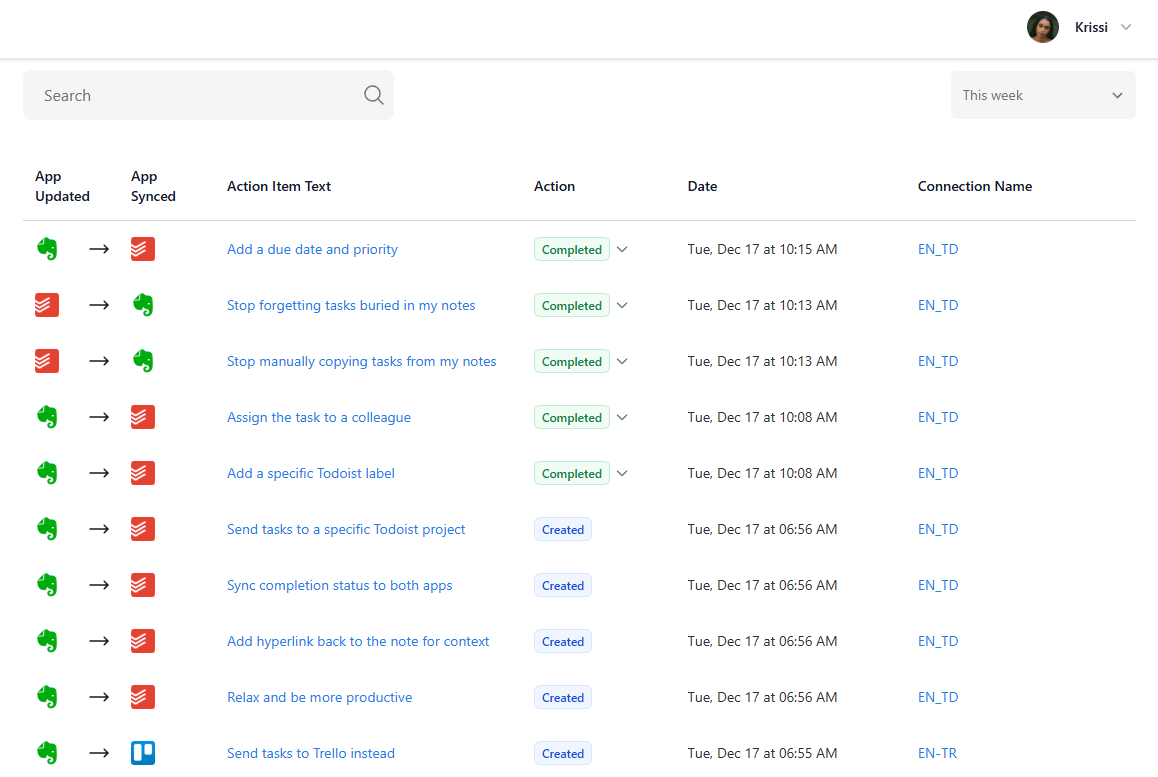
Task: Click Todoist icon in 'Stop manually copying' row
Action: pos(47,361)
